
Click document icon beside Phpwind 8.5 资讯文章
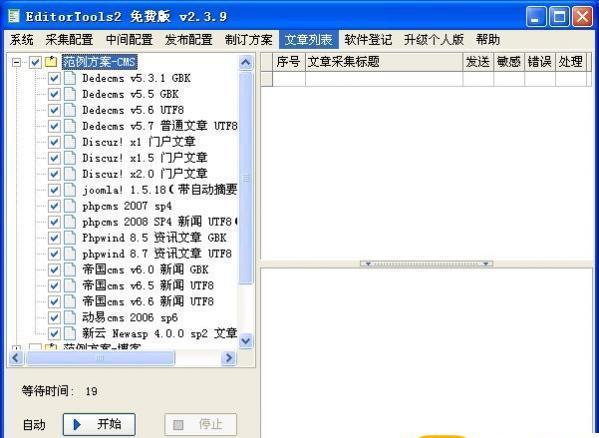tap(70, 238)
